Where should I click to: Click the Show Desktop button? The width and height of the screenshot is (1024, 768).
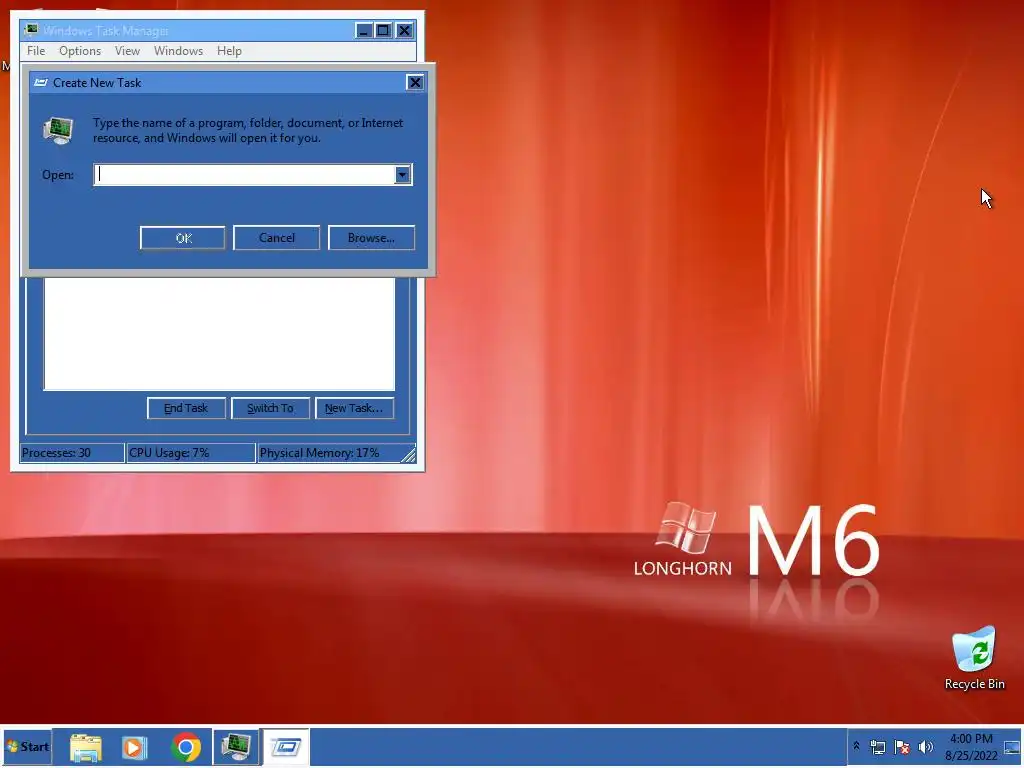(x=1012, y=747)
